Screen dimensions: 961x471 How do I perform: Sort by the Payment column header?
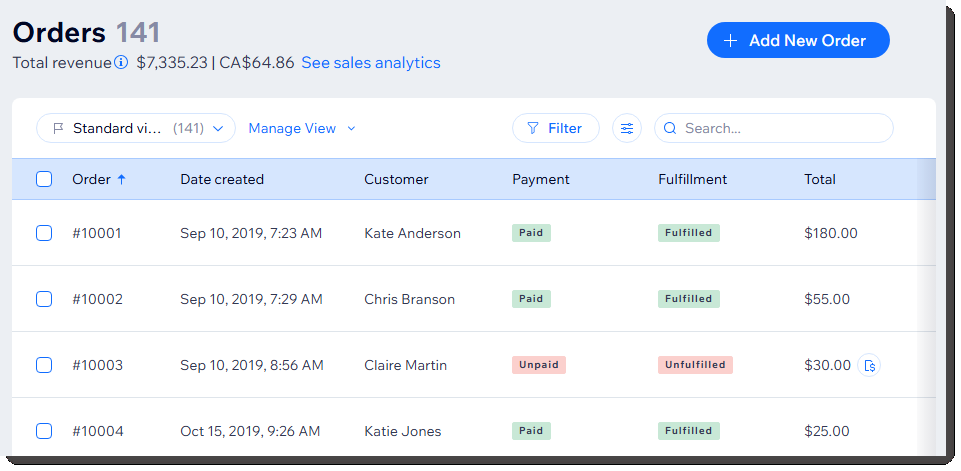541,179
